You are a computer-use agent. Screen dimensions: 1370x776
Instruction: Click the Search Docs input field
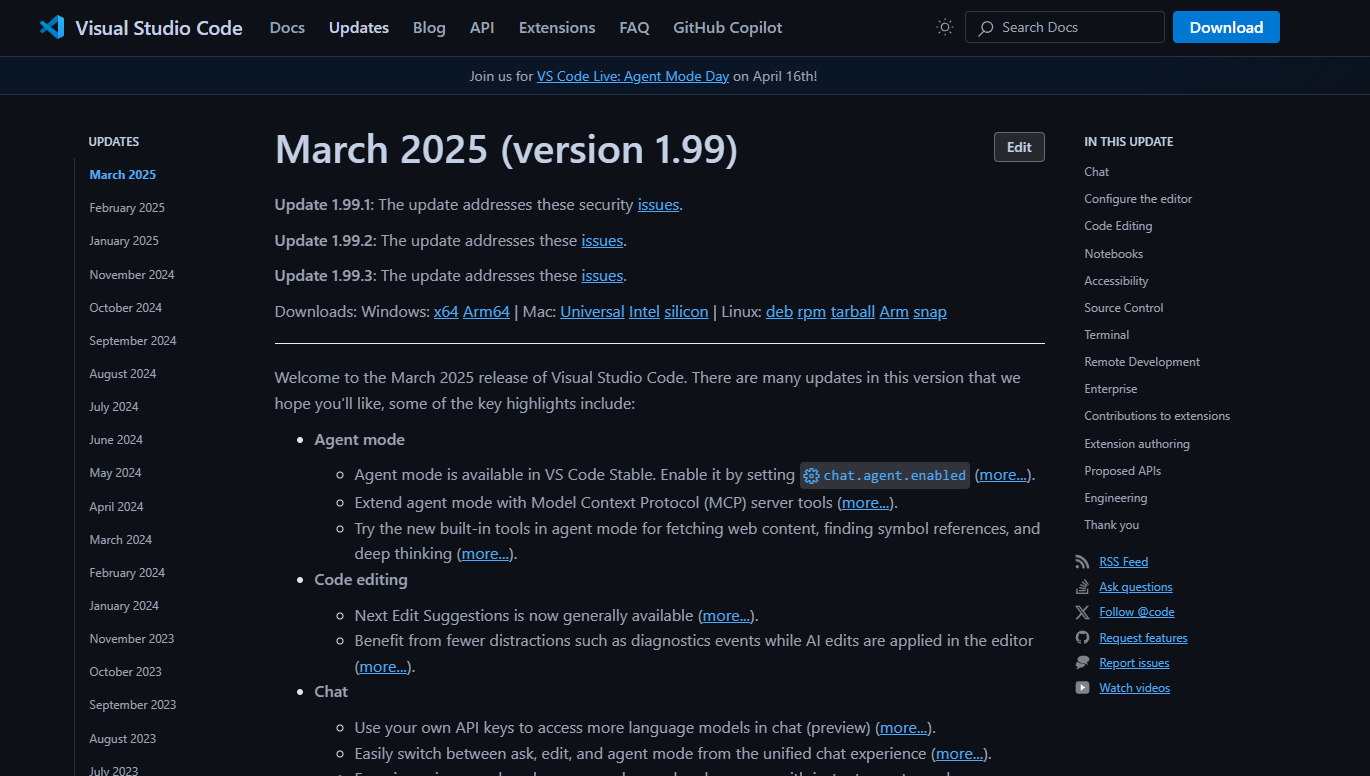(x=1065, y=27)
